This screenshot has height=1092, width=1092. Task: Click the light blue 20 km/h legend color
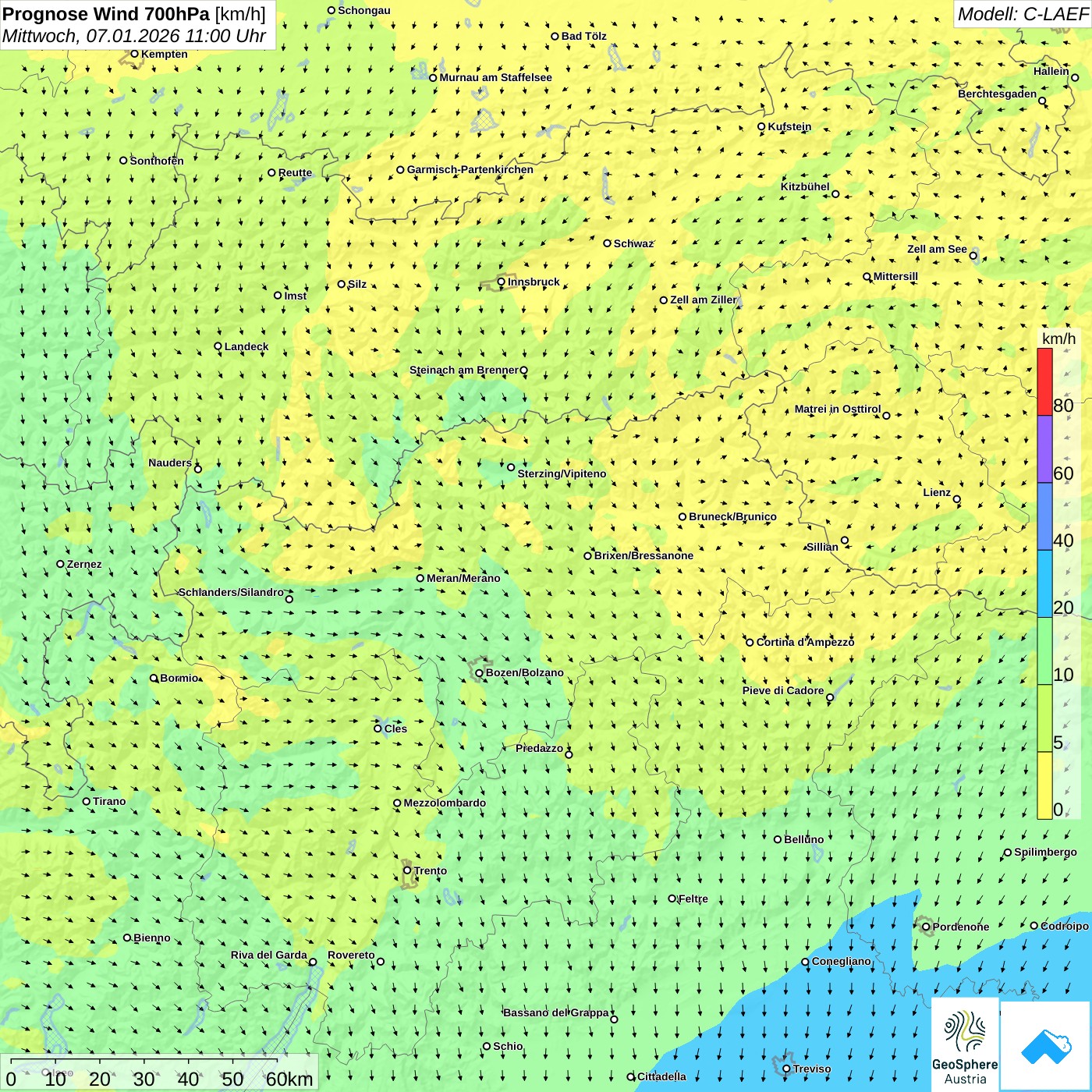[1044, 584]
